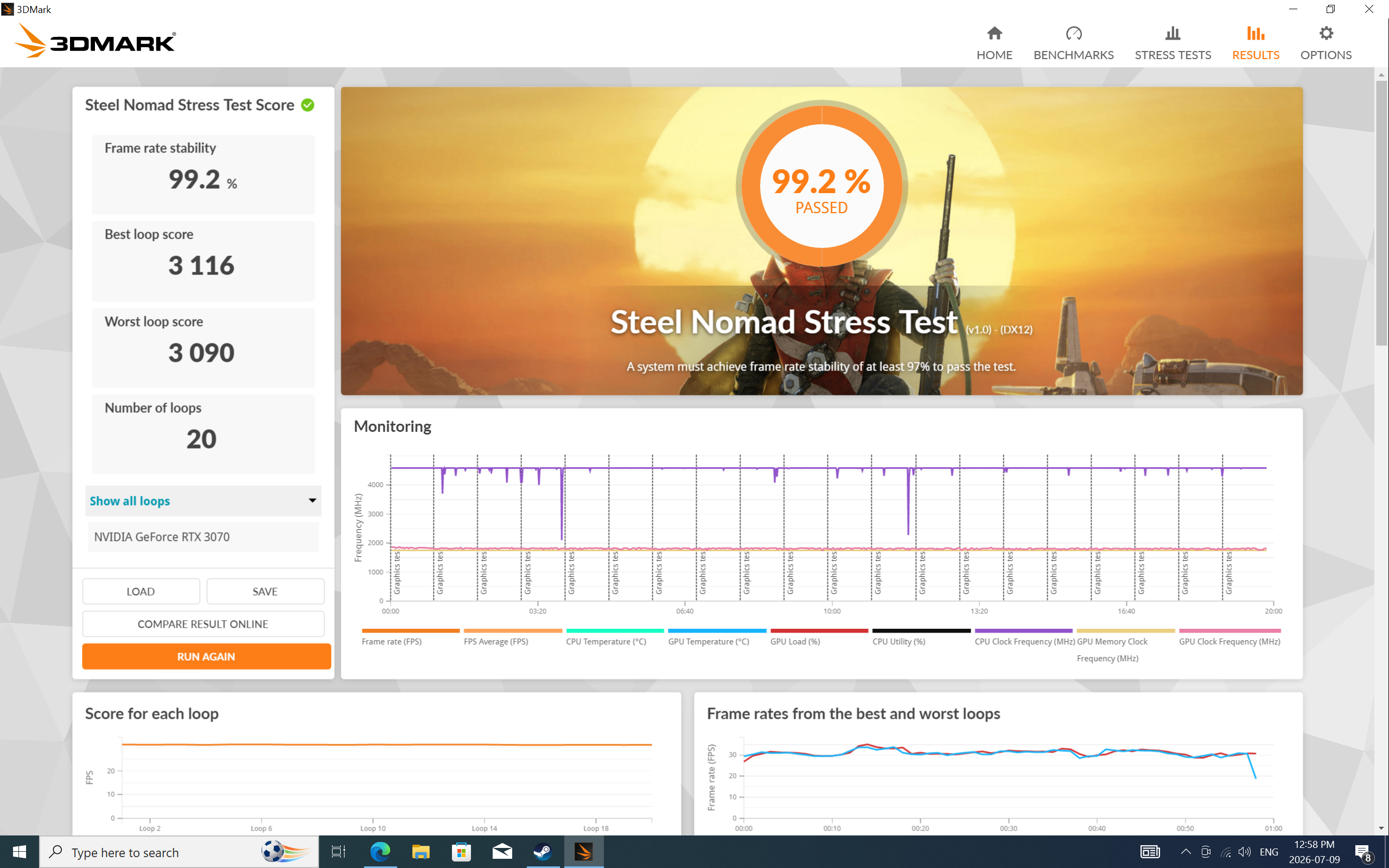Open the OPTIONS tab
This screenshot has width=1389, height=868.
pos(1326,43)
